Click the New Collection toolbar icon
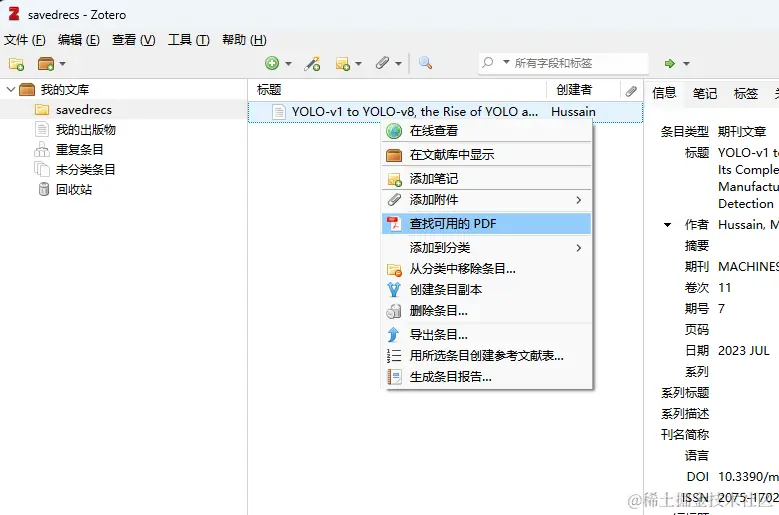This screenshot has width=779, height=515. (x=16, y=64)
